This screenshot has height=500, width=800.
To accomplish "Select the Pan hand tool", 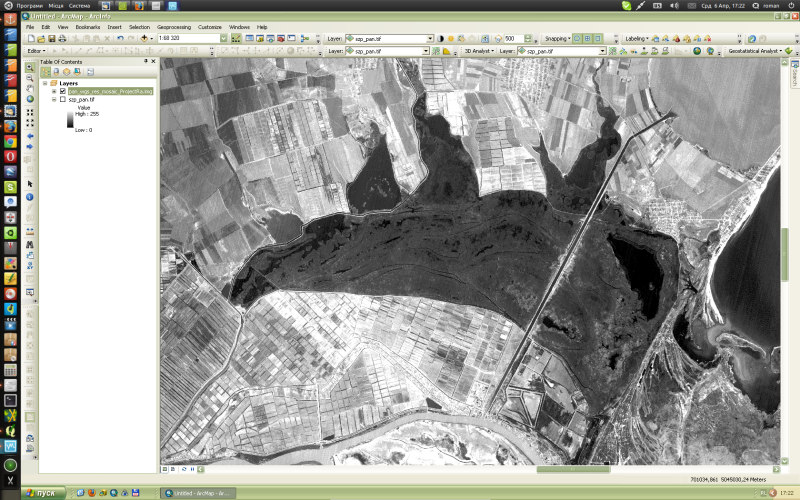I will tap(30, 88).
